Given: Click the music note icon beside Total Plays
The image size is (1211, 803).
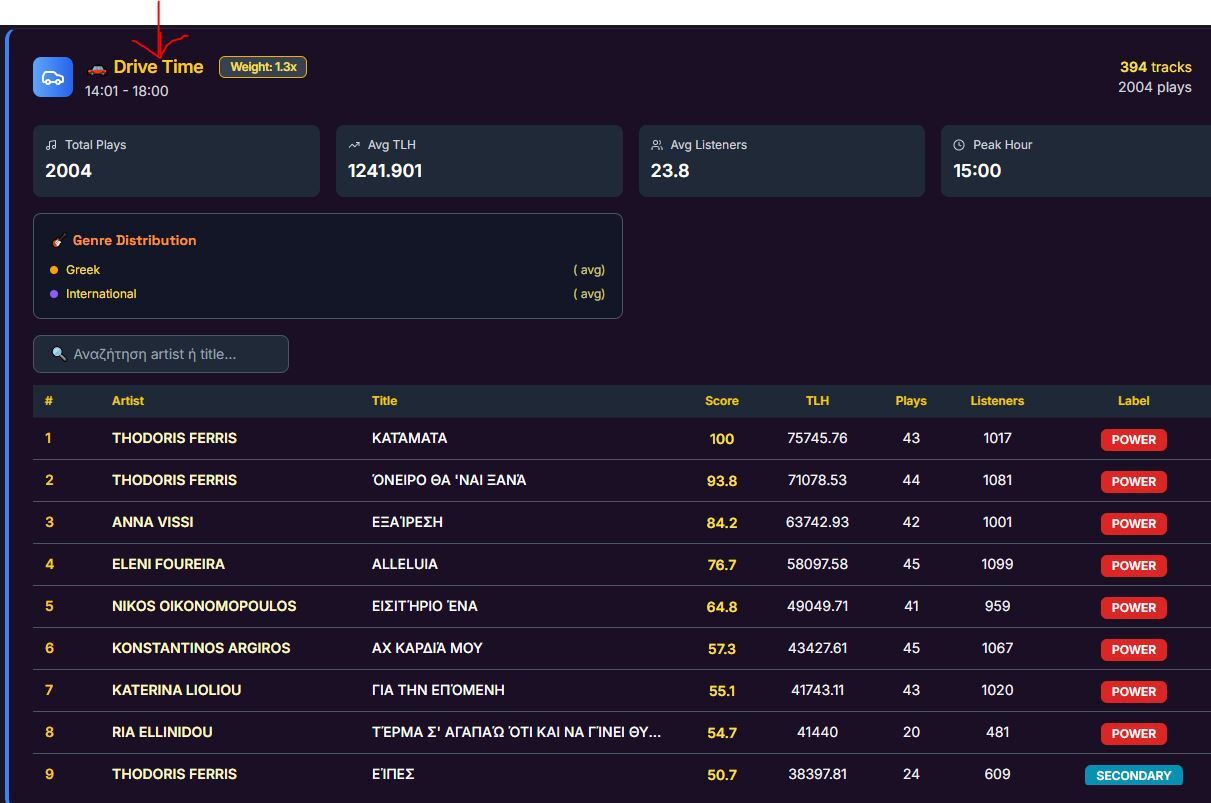Looking at the screenshot, I should (51, 145).
